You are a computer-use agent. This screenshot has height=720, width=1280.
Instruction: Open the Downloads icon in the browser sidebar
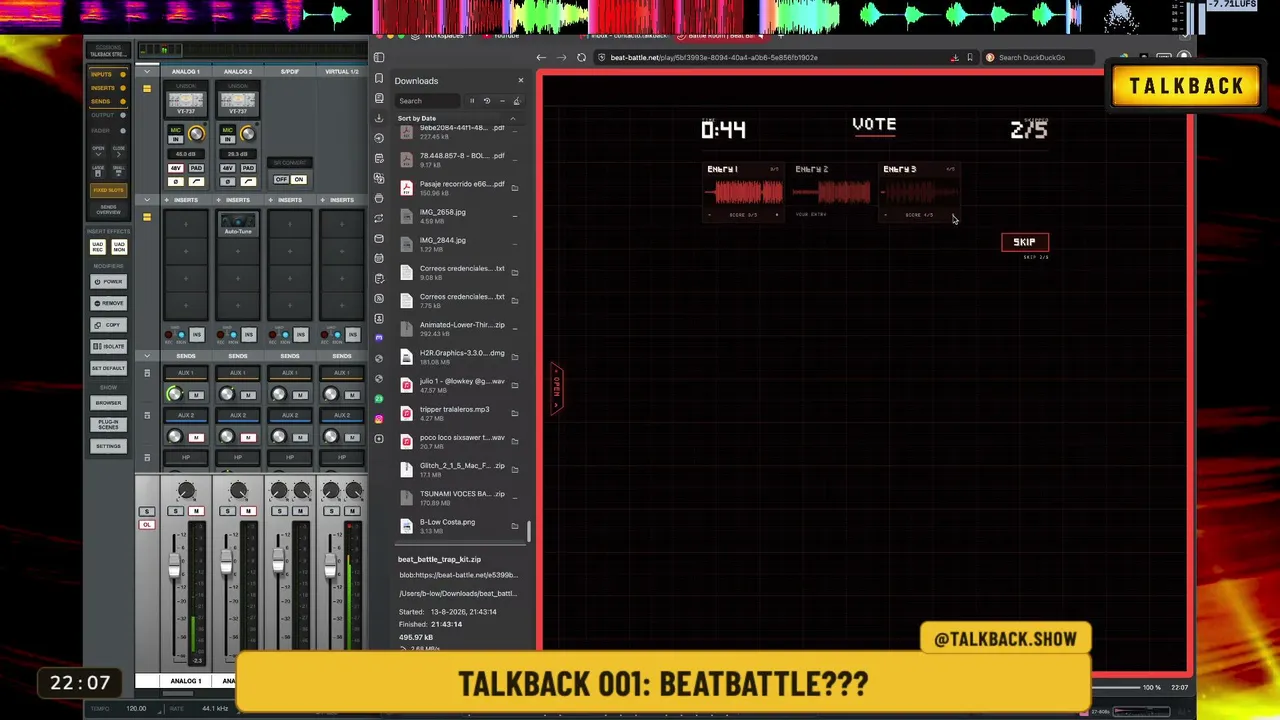[379, 118]
